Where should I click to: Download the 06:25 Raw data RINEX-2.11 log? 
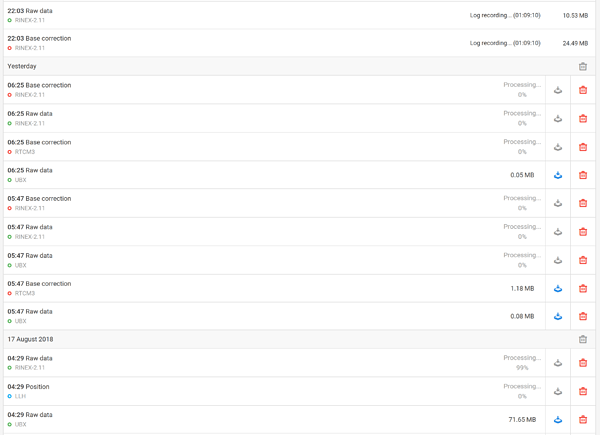click(x=558, y=119)
